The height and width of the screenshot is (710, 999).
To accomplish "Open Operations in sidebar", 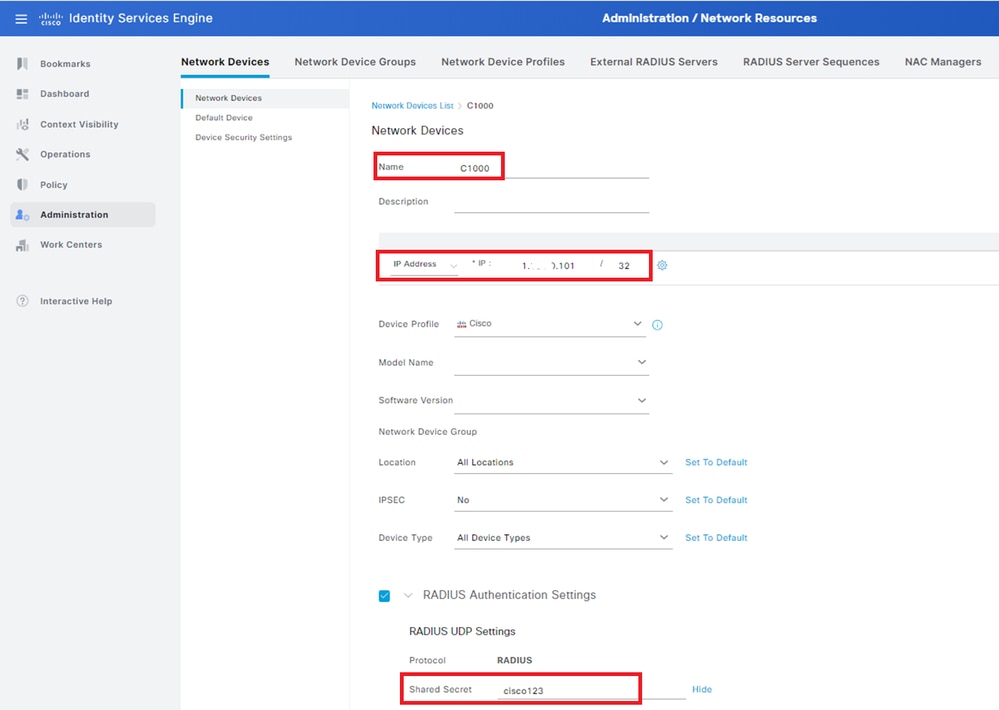I will [65, 154].
